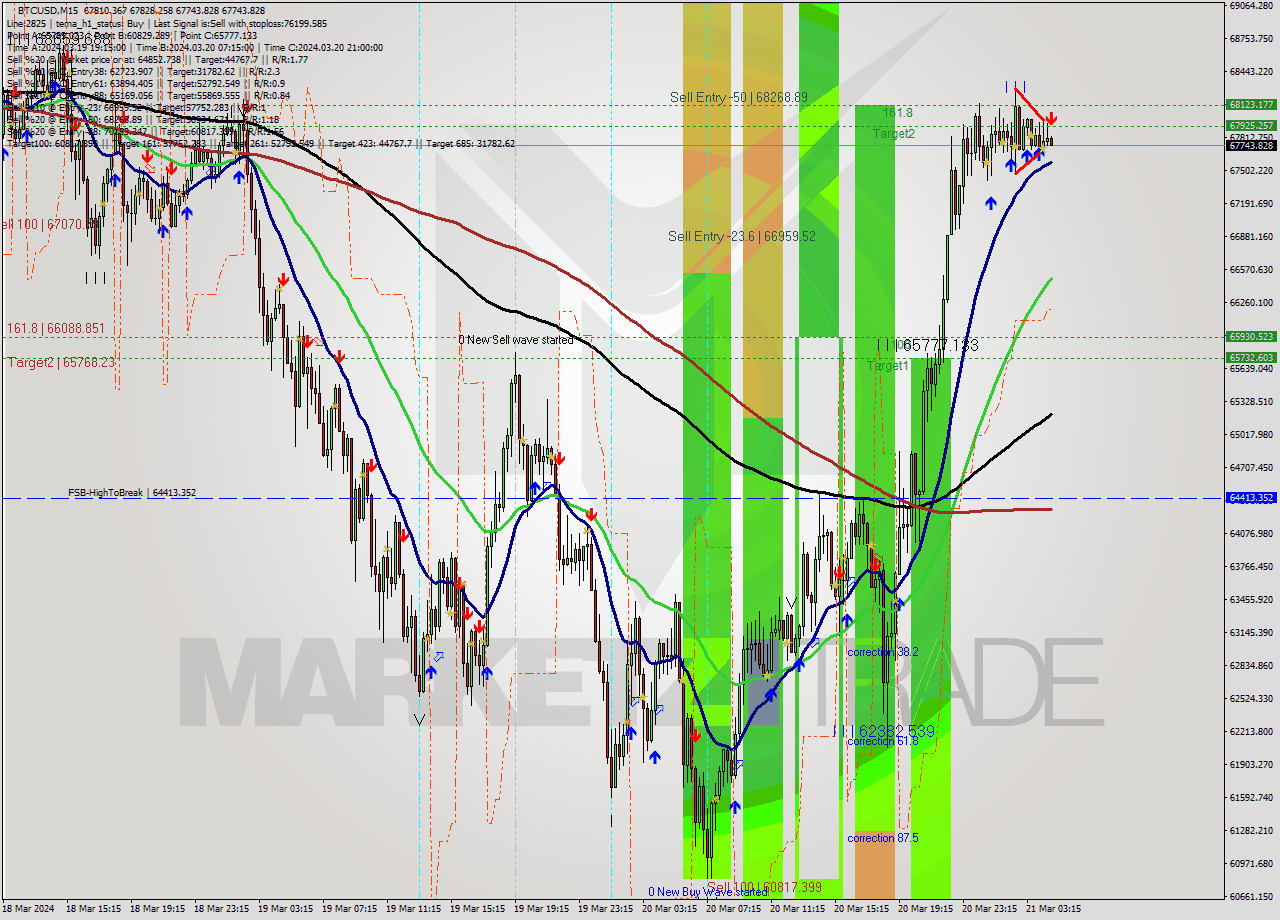
Task: Click the blue 64413.352 price tag
Action: tap(1251, 498)
